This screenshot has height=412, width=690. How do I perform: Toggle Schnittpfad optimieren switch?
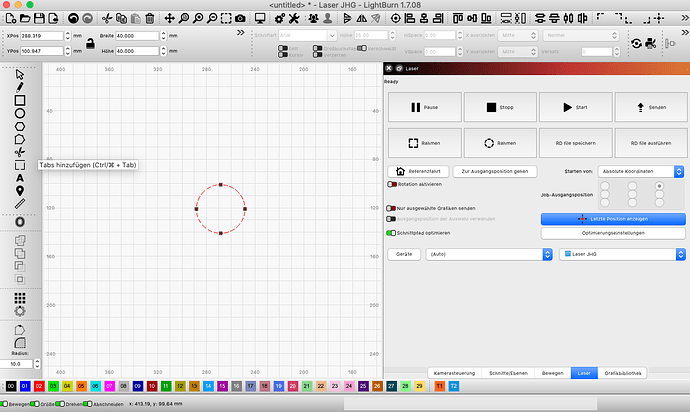(x=391, y=233)
